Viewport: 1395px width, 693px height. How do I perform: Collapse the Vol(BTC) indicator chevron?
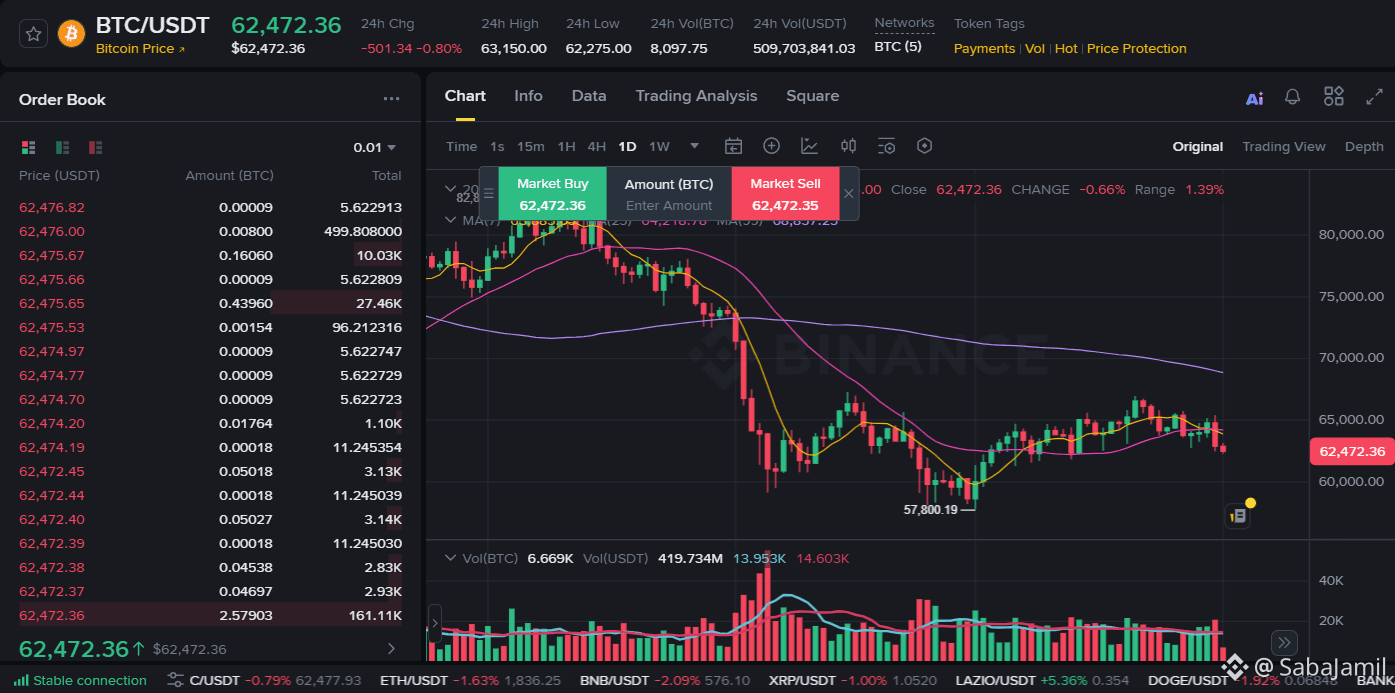(450, 558)
